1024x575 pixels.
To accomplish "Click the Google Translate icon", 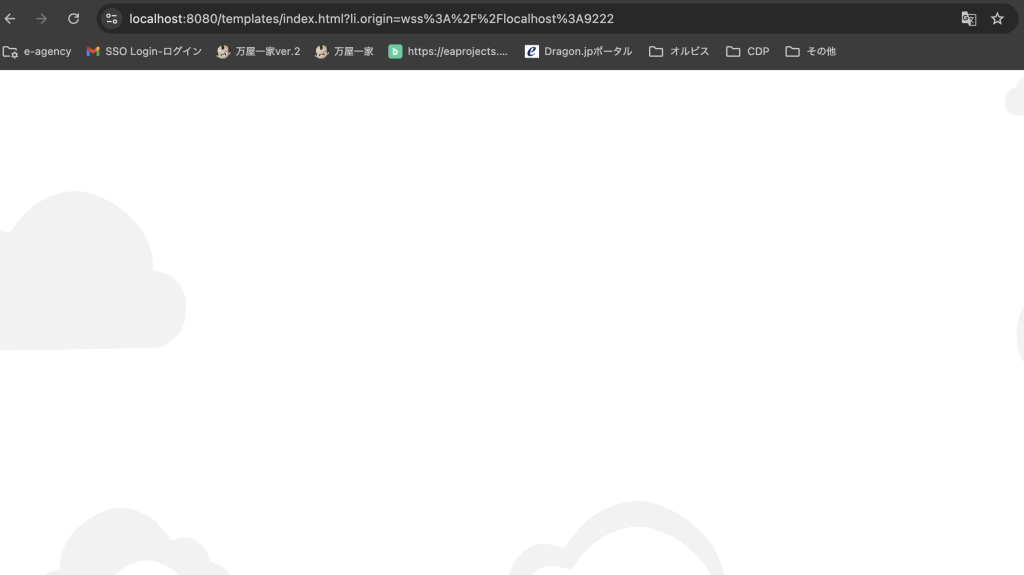I will coord(968,18).
